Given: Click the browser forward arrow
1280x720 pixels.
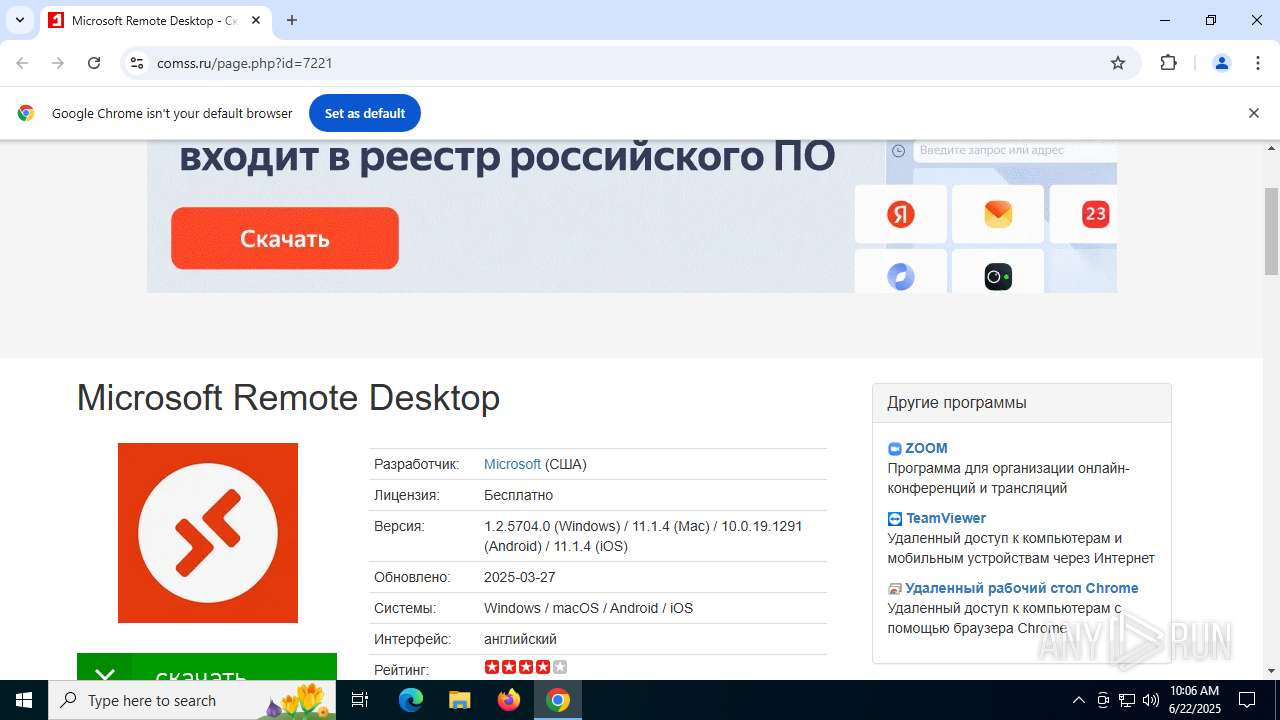Looking at the screenshot, I should (x=58, y=63).
